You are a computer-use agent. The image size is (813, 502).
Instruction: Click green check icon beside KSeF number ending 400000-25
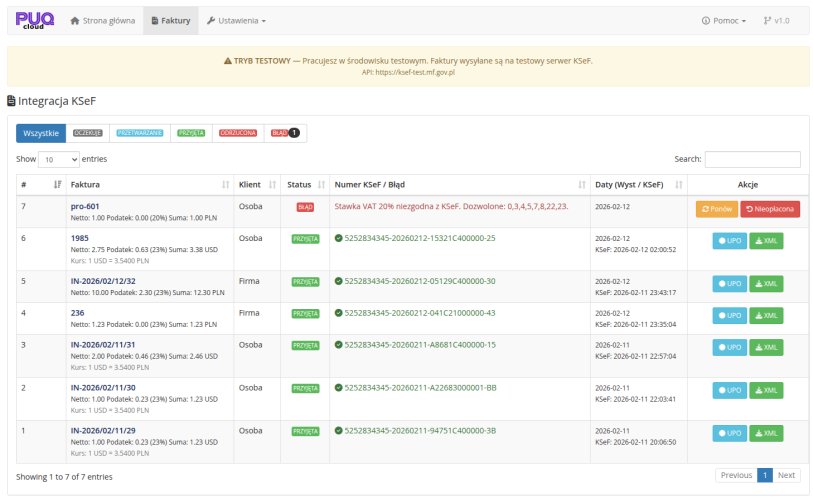(x=339, y=238)
